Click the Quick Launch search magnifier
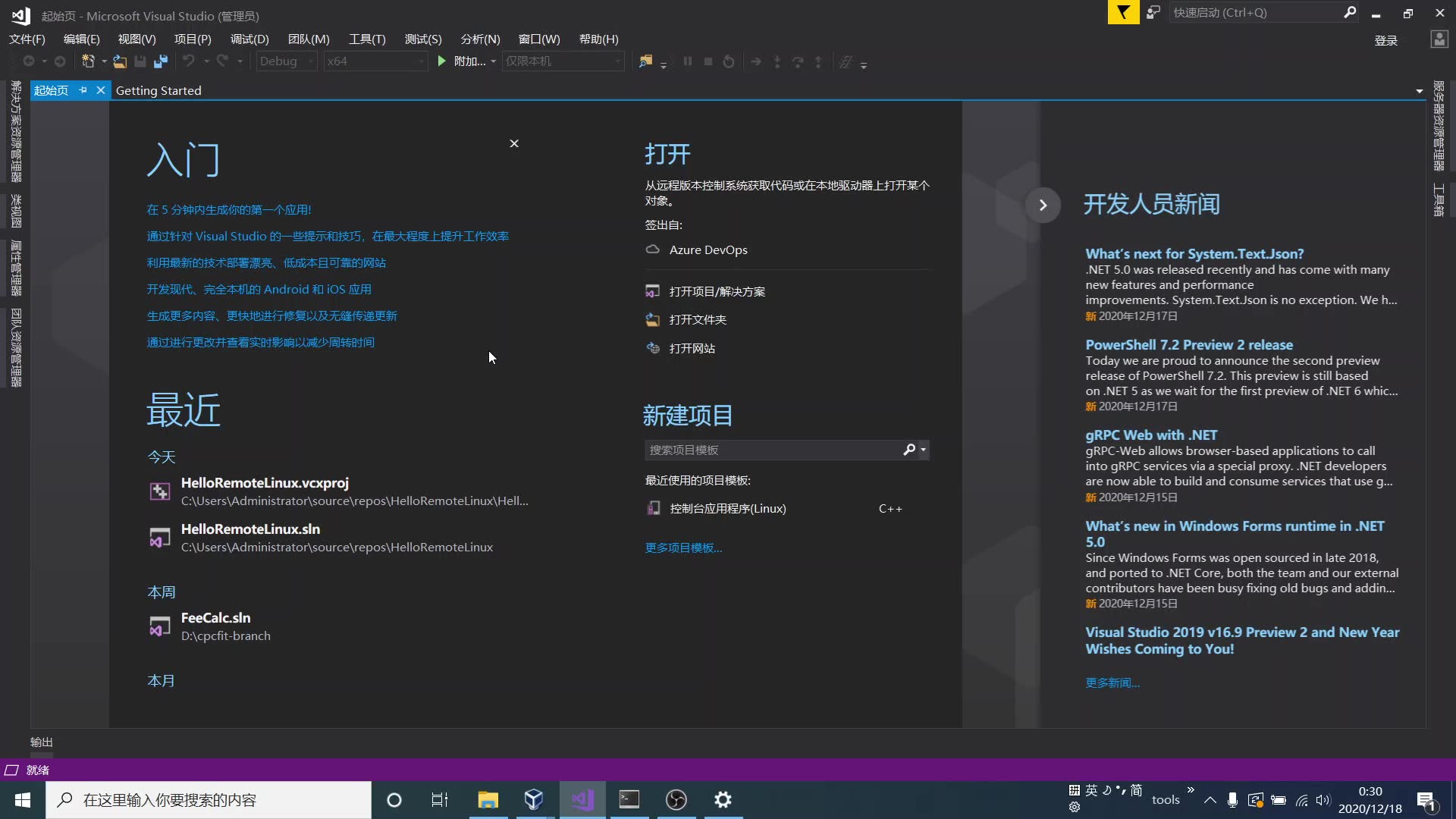This screenshot has height=819, width=1456. (x=1350, y=12)
